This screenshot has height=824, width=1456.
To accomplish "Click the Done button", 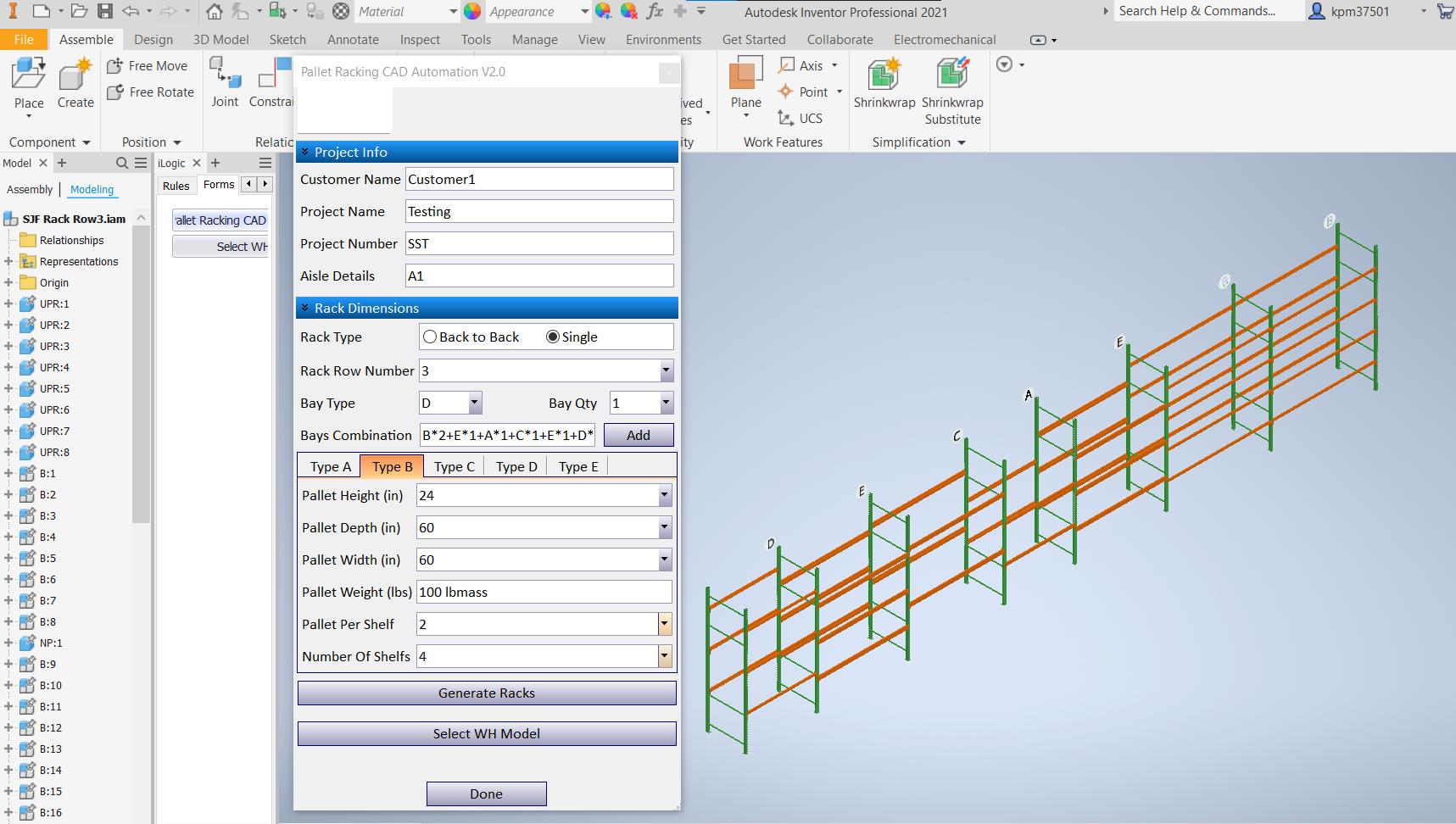I will pyautogui.click(x=487, y=793).
